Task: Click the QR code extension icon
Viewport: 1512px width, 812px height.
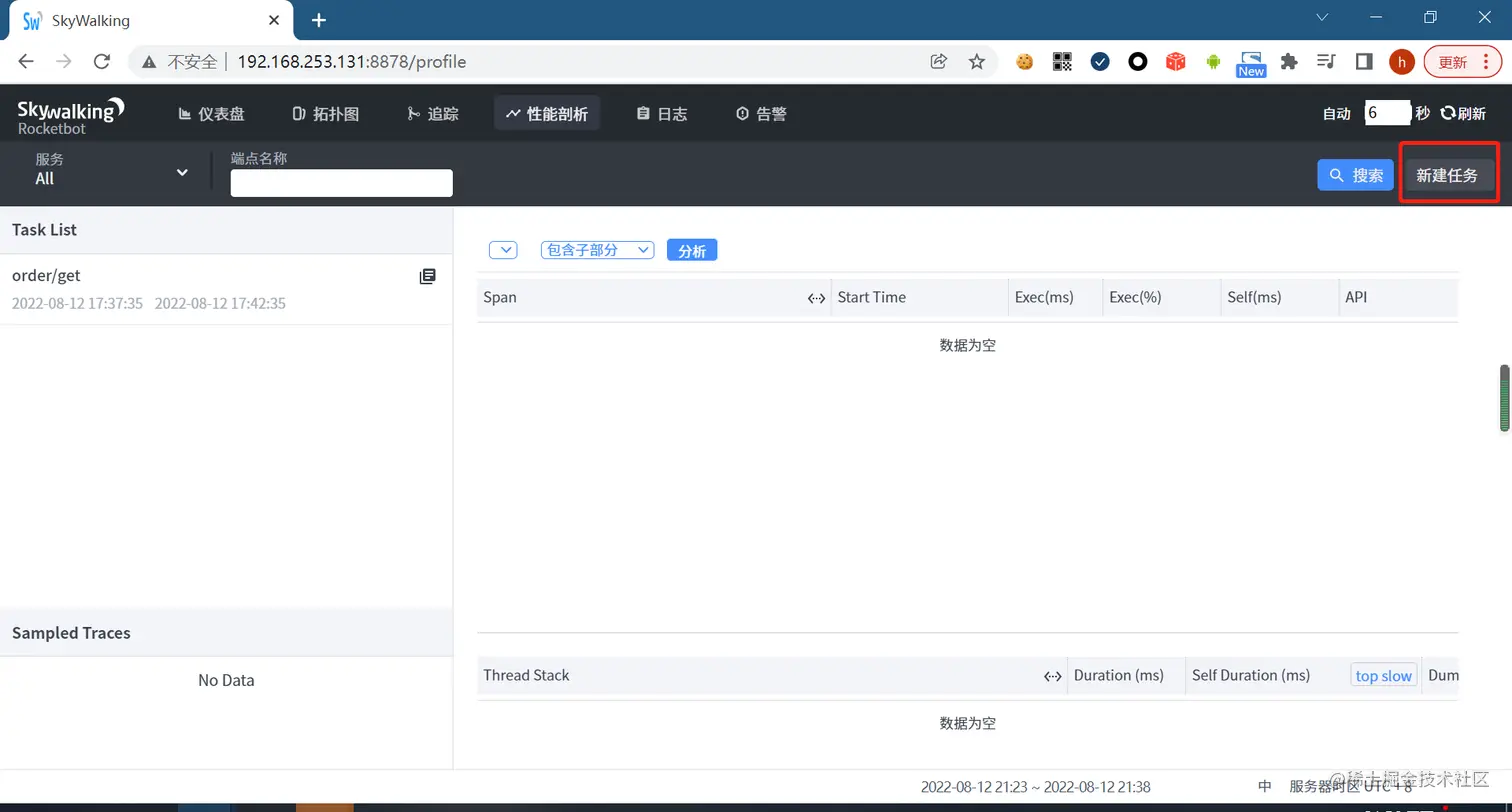Action: [x=1062, y=62]
